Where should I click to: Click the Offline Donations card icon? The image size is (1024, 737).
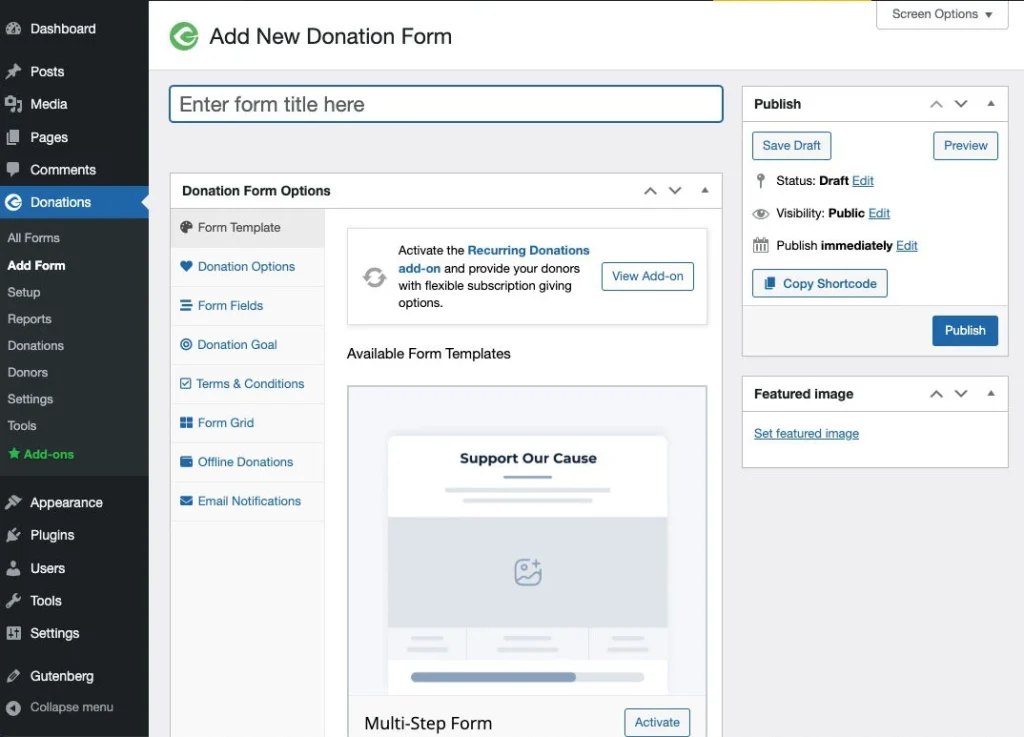click(x=186, y=462)
